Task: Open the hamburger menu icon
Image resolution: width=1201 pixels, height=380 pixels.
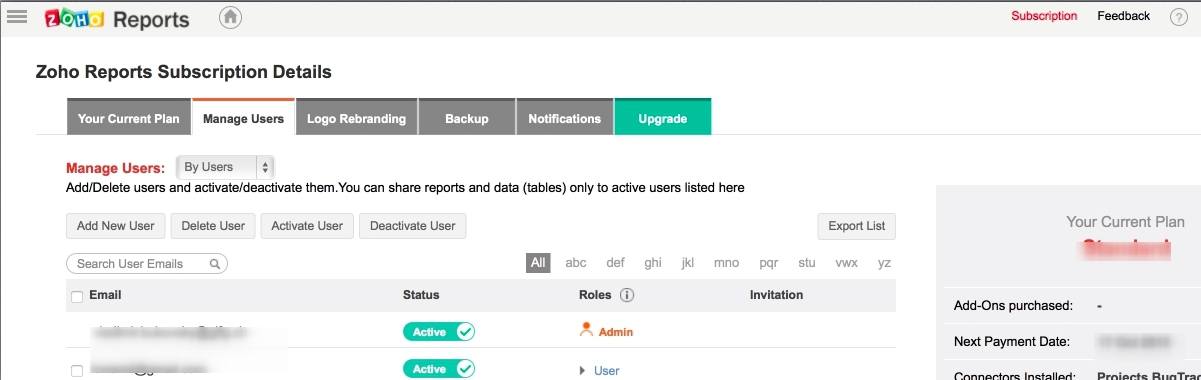Action: pos(16,17)
